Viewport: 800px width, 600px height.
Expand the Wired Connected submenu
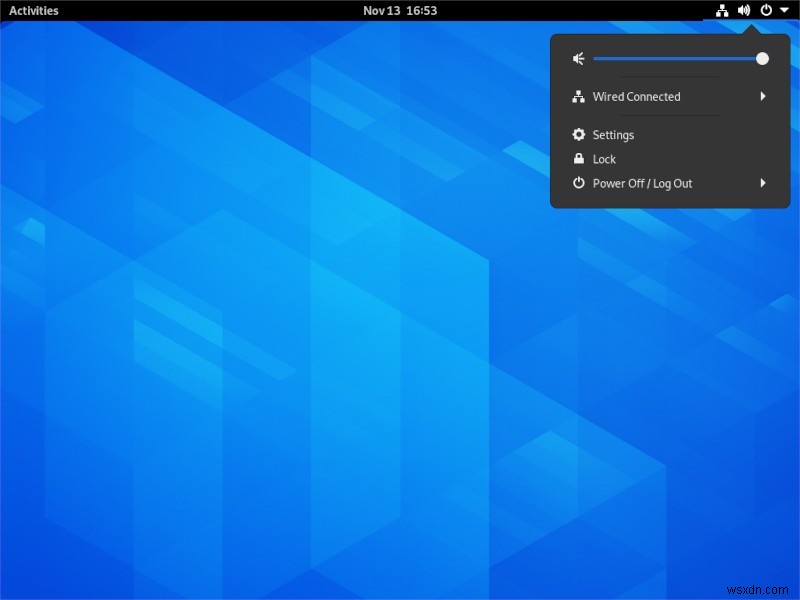pyautogui.click(x=764, y=96)
